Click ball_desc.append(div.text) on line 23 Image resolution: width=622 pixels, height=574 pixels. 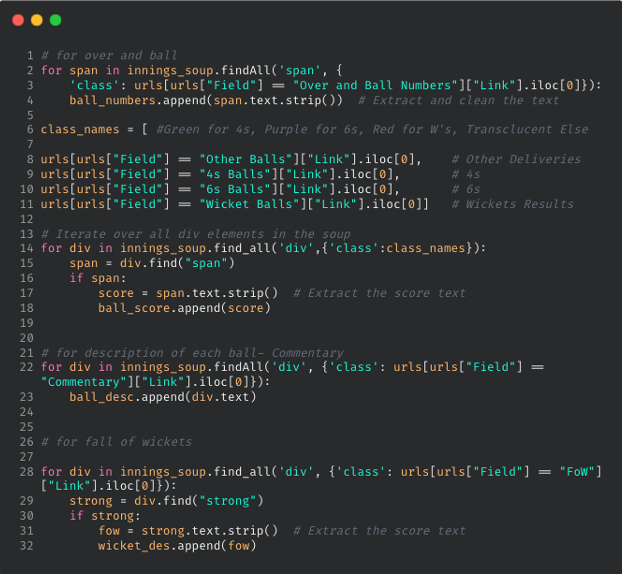tap(162, 397)
